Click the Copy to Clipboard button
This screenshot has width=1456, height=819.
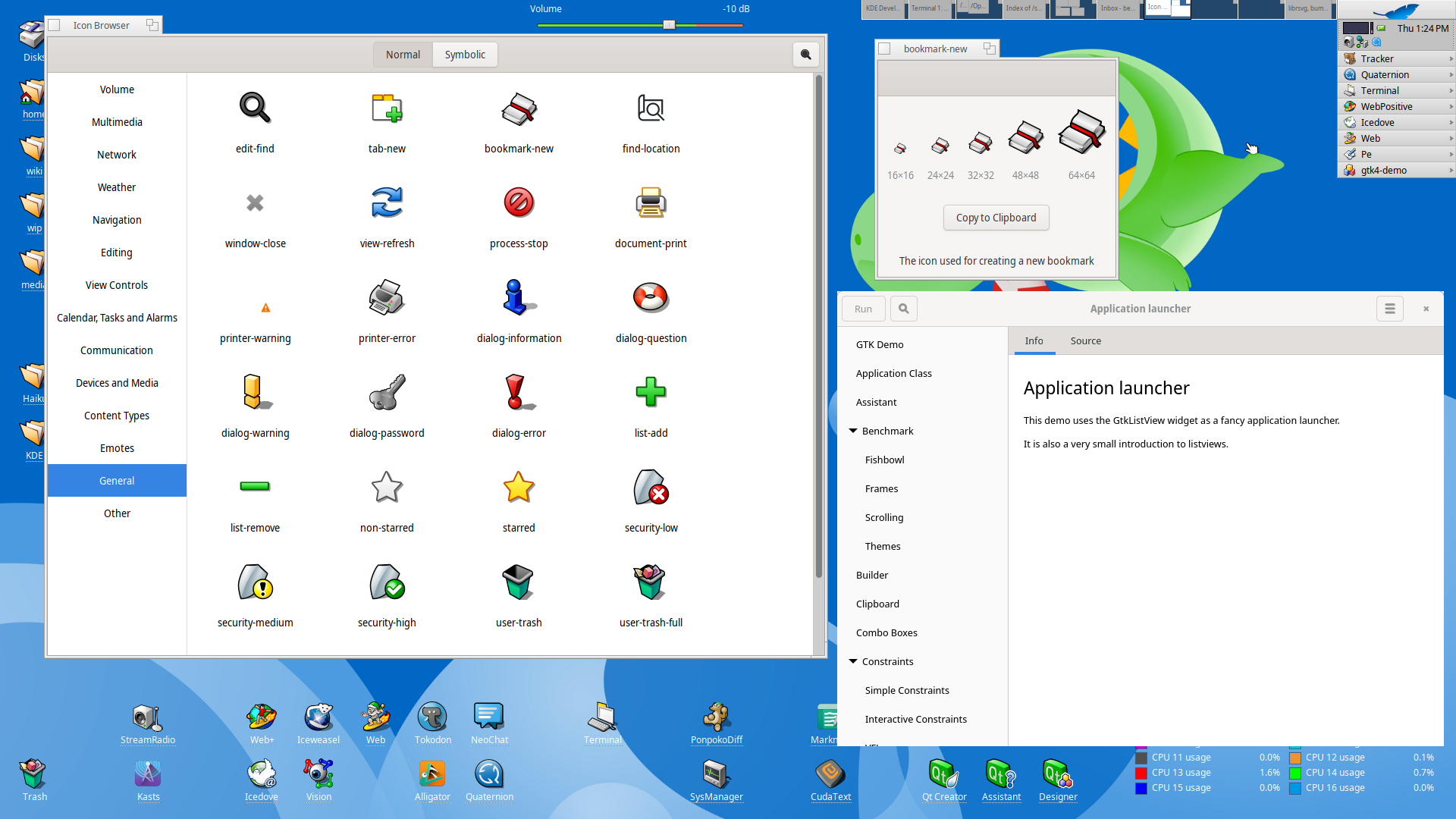coord(996,218)
